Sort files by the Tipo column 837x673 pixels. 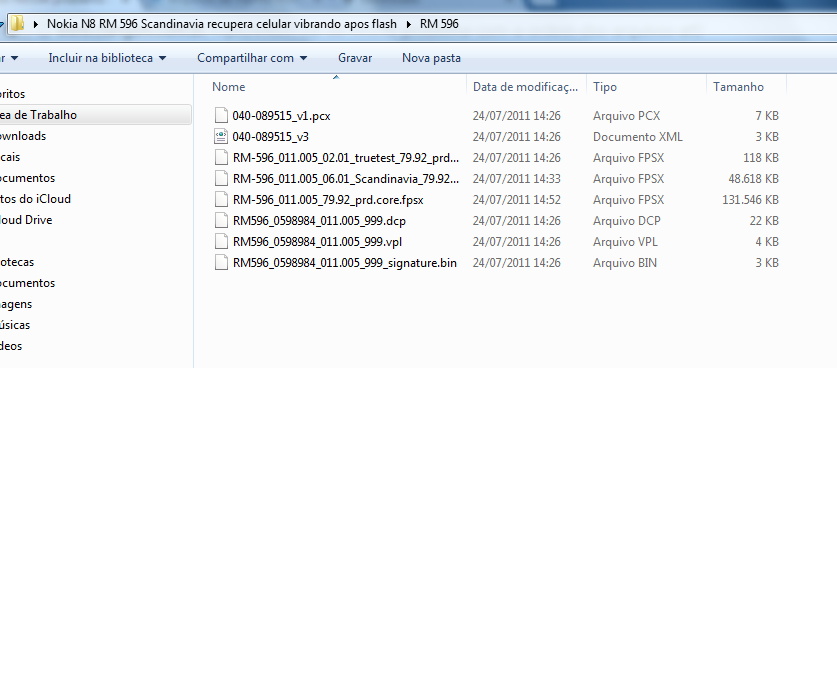[x=605, y=86]
